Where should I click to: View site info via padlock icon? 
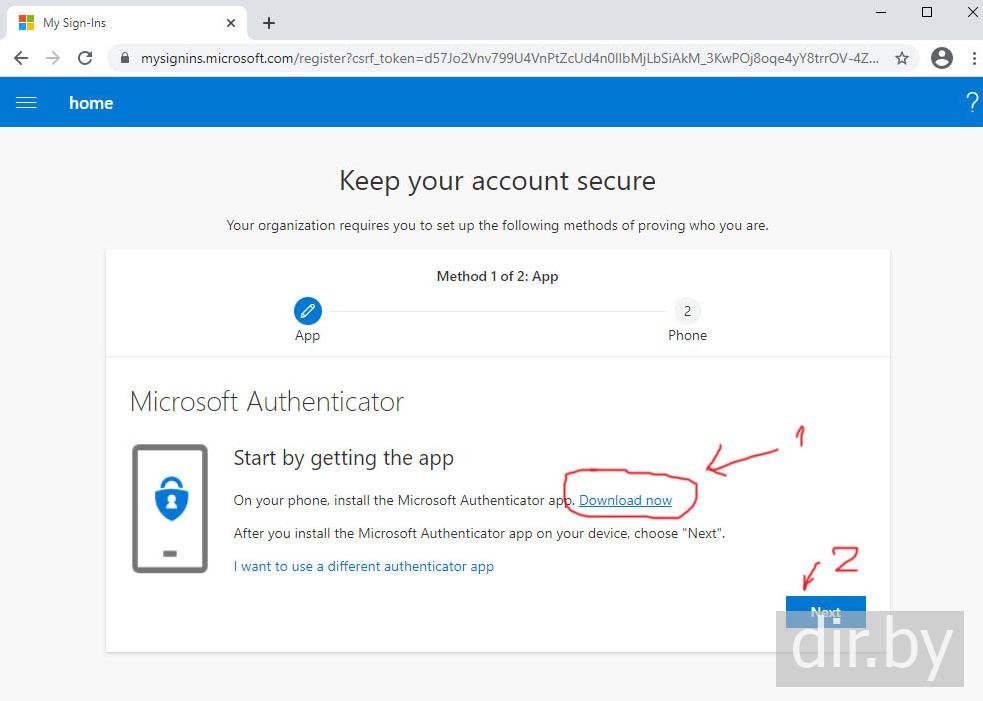(125, 58)
